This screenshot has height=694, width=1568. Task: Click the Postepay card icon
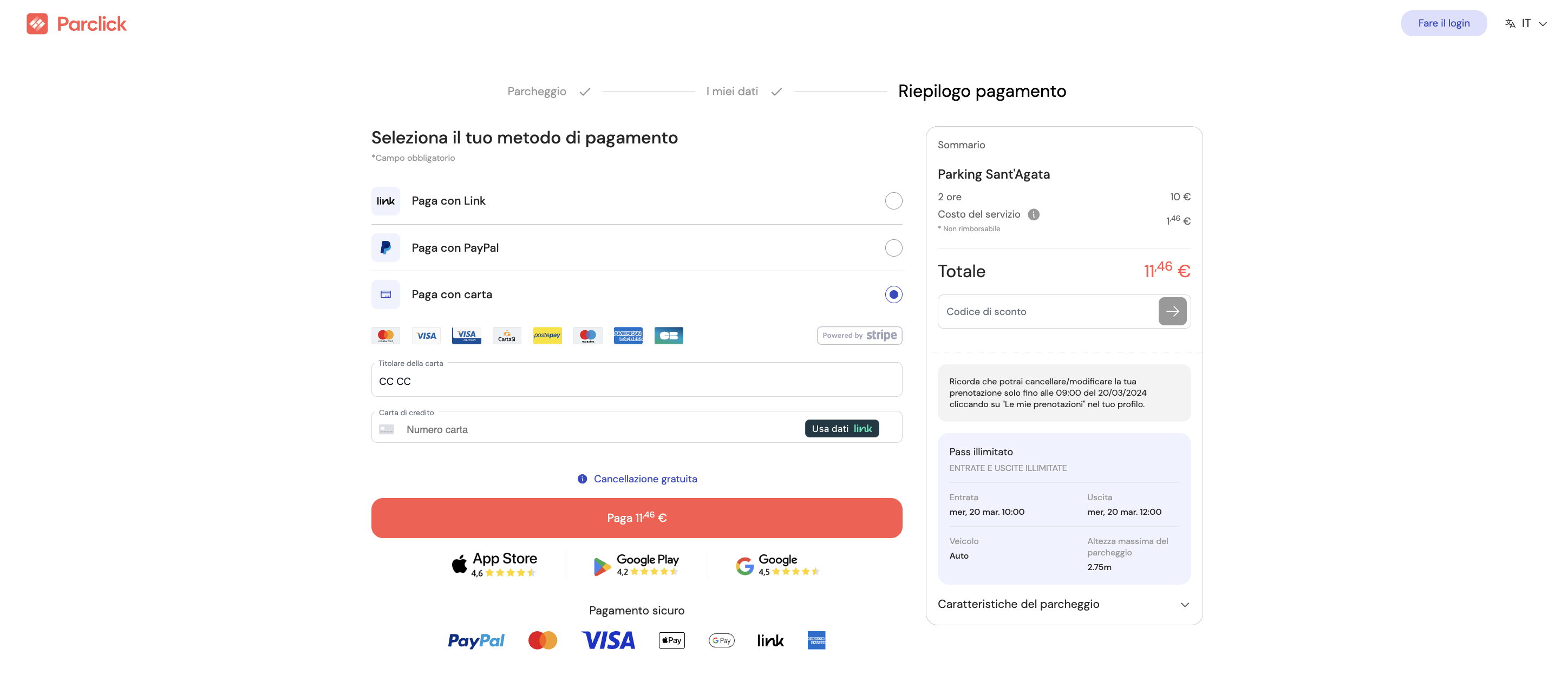[547, 336]
